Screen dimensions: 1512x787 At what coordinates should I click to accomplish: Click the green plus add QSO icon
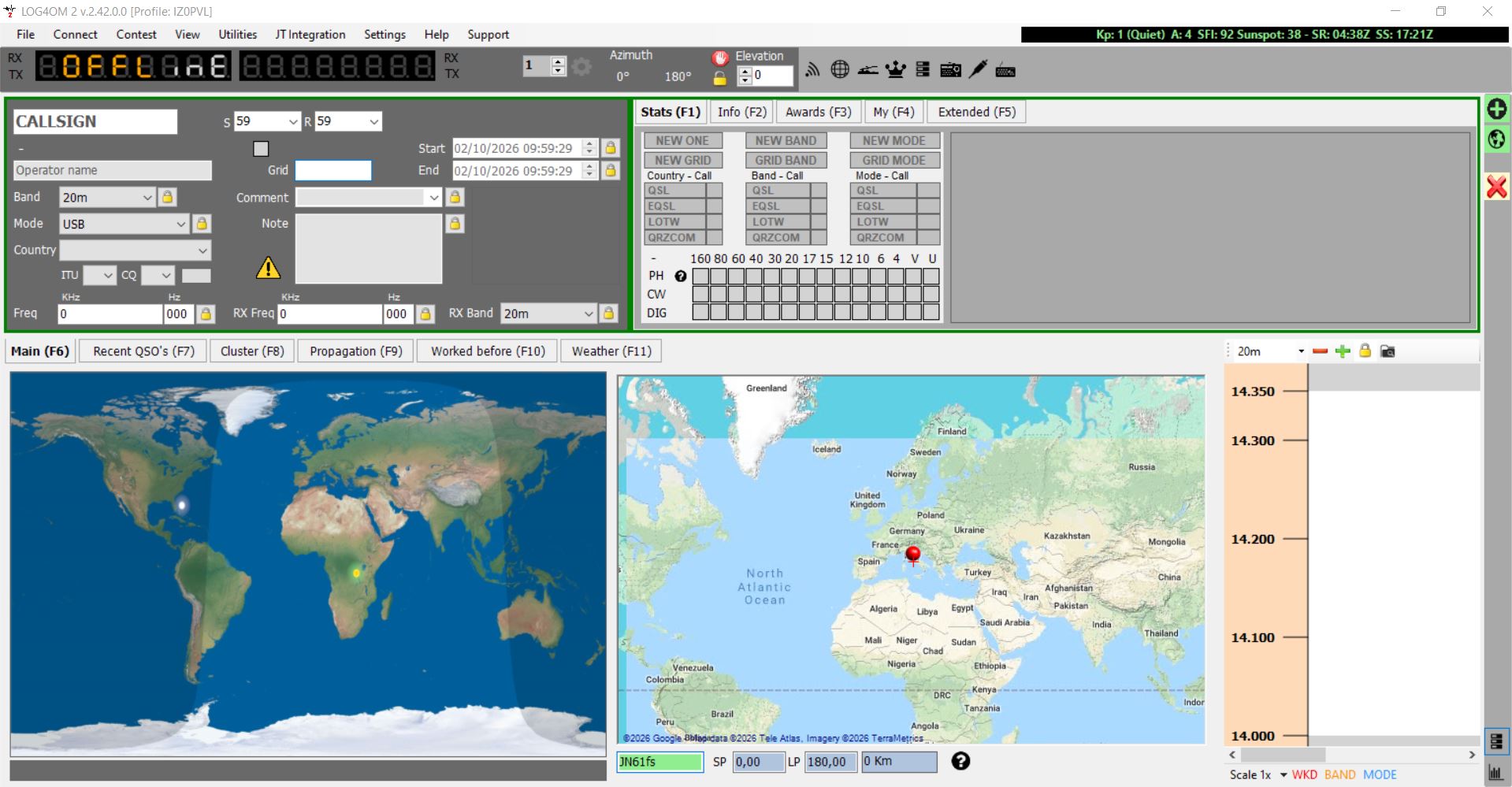click(x=1497, y=109)
